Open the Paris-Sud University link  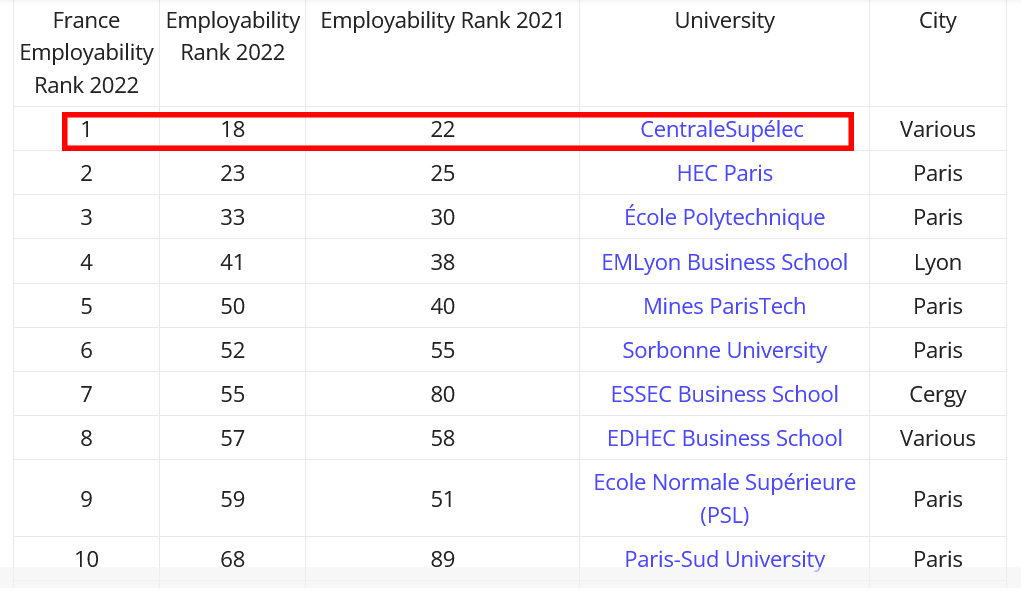pyautogui.click(x=724, y=559)
